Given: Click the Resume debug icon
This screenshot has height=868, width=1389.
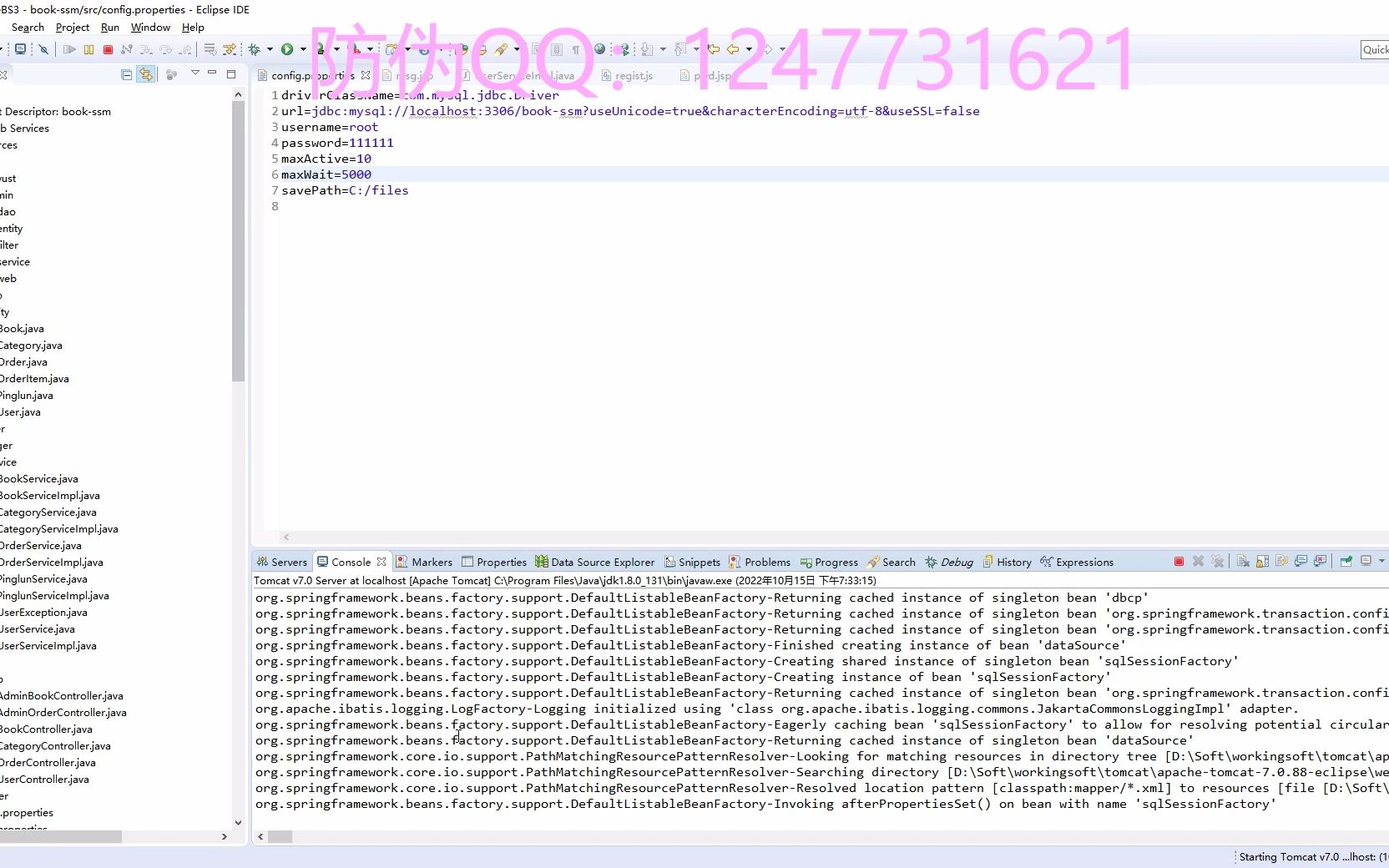Looking at the screenshot, I should click(69, 49).
